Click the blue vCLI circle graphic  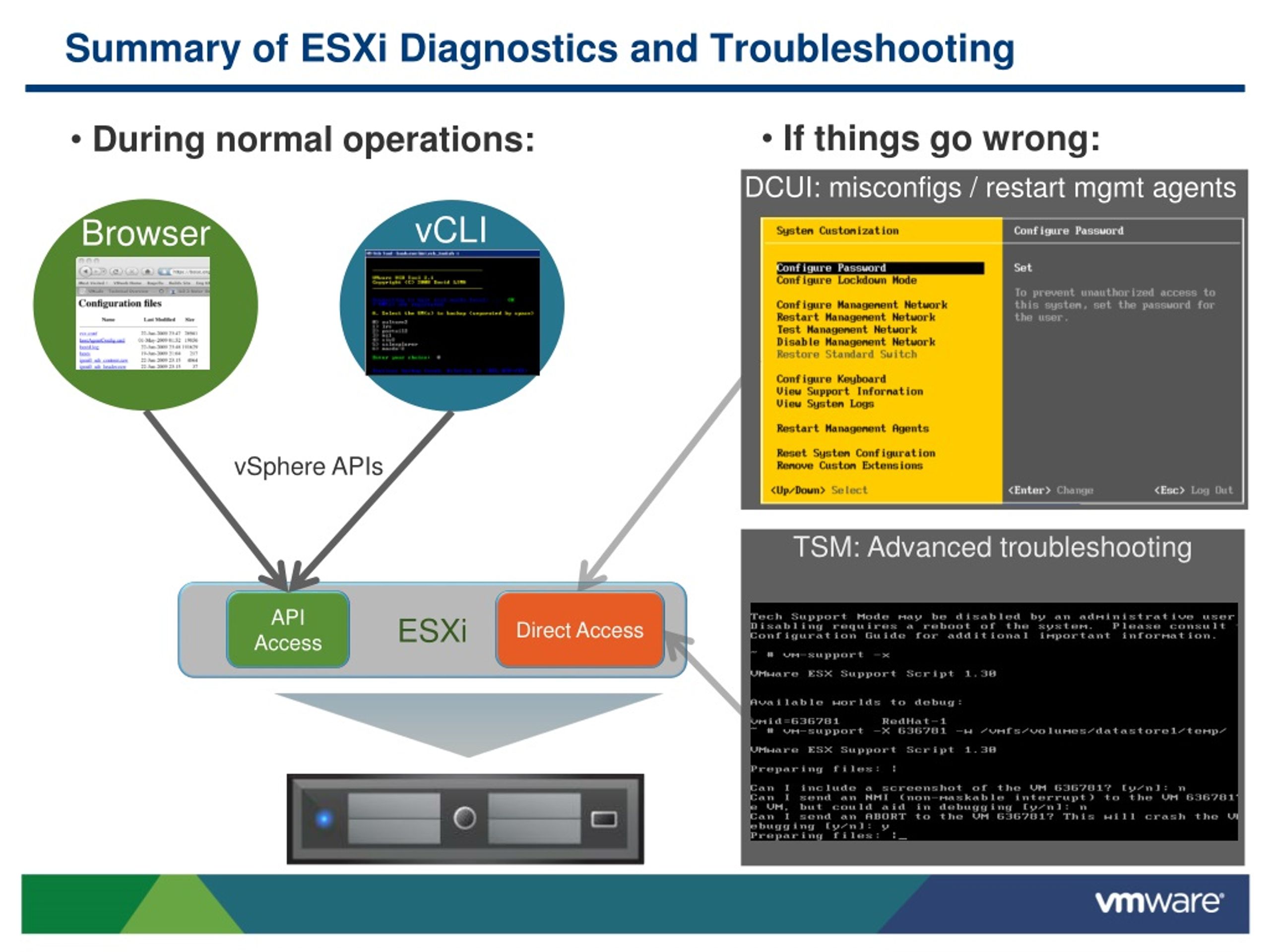point(452,305)
